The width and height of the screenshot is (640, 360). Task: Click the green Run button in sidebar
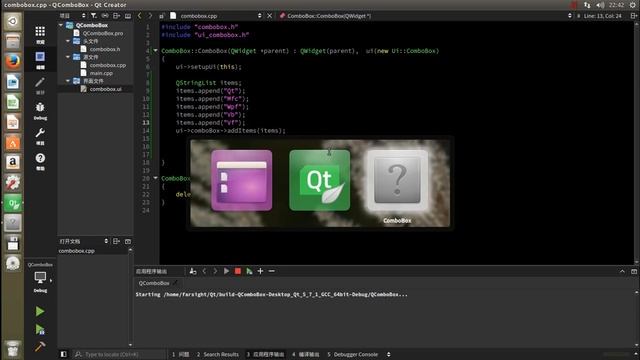[40, 311]
